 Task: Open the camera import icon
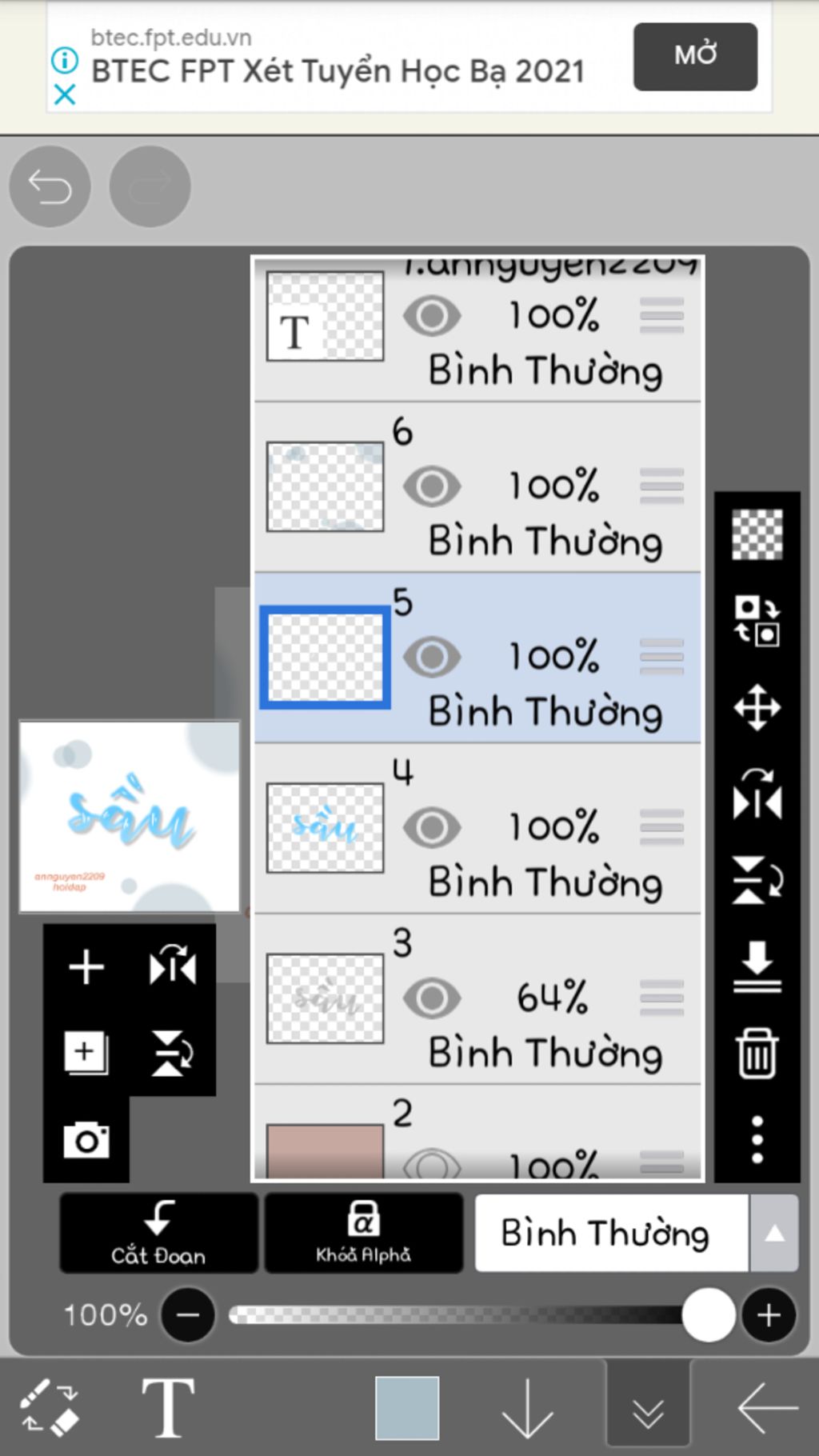(x=86, y=1139)
